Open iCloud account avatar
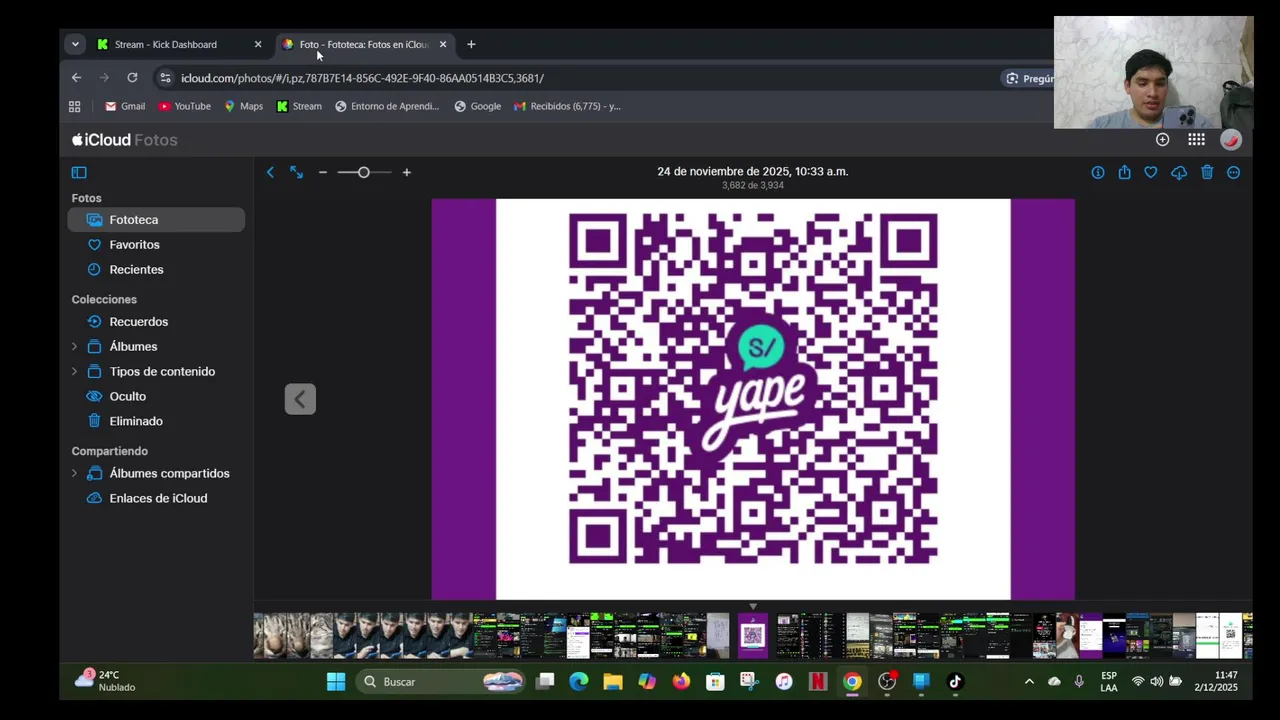This screenshot has width=1280, height=720. 1231,140
